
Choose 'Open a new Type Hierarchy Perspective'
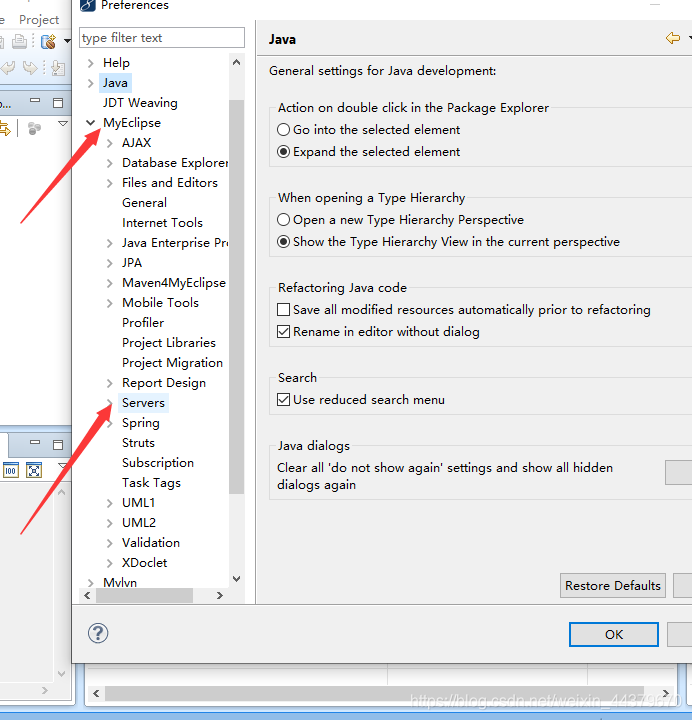(x=283, y=219)
